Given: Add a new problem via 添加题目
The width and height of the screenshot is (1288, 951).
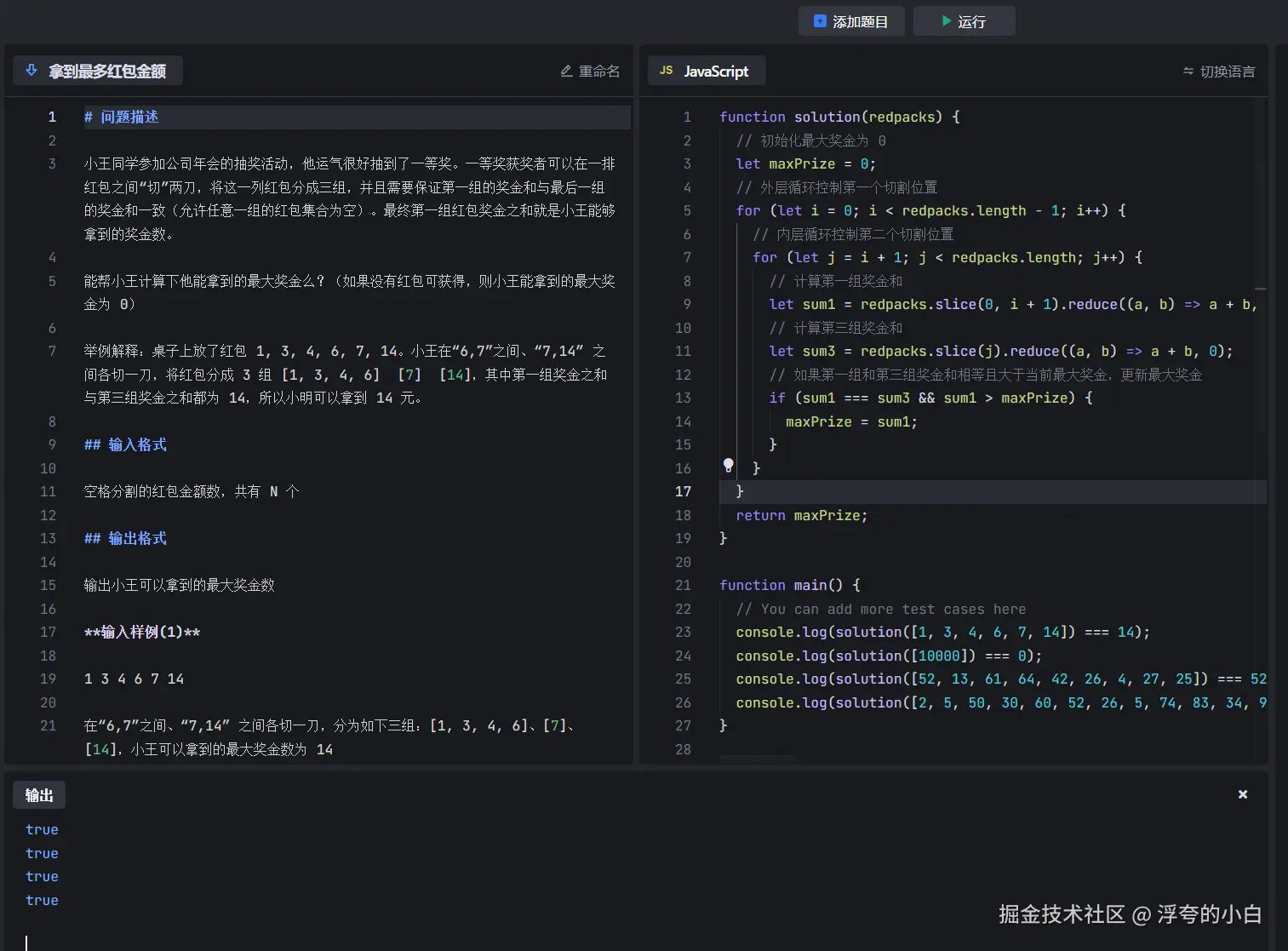Looking at the screenshot, I should click(x=851, y=20).
